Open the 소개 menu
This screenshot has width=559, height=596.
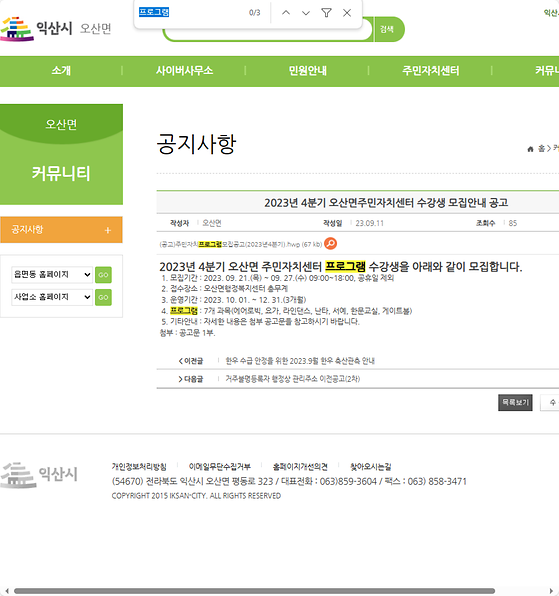point(61,71)
